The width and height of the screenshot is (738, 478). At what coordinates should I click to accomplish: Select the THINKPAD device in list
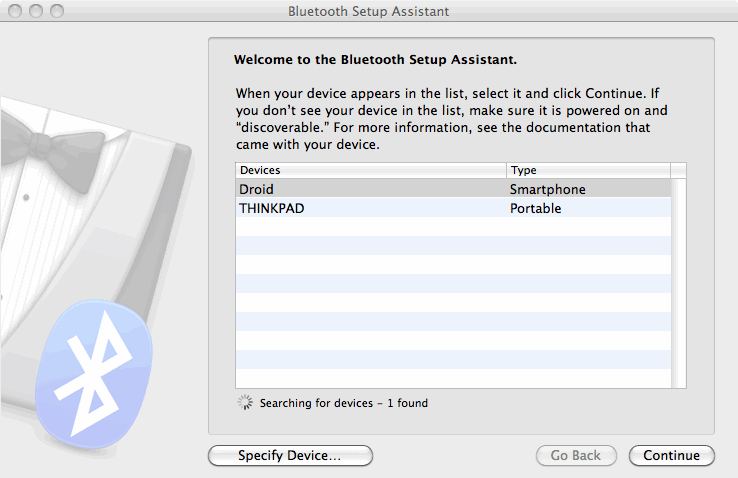[x=370, y=208]
